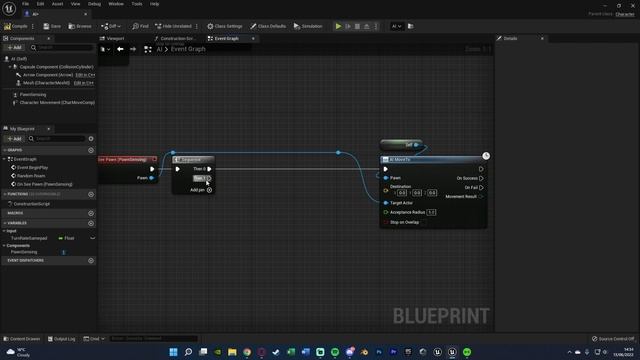Open the Content Drawer
Viewport: 640px width, 360px height.
(22, 339)
